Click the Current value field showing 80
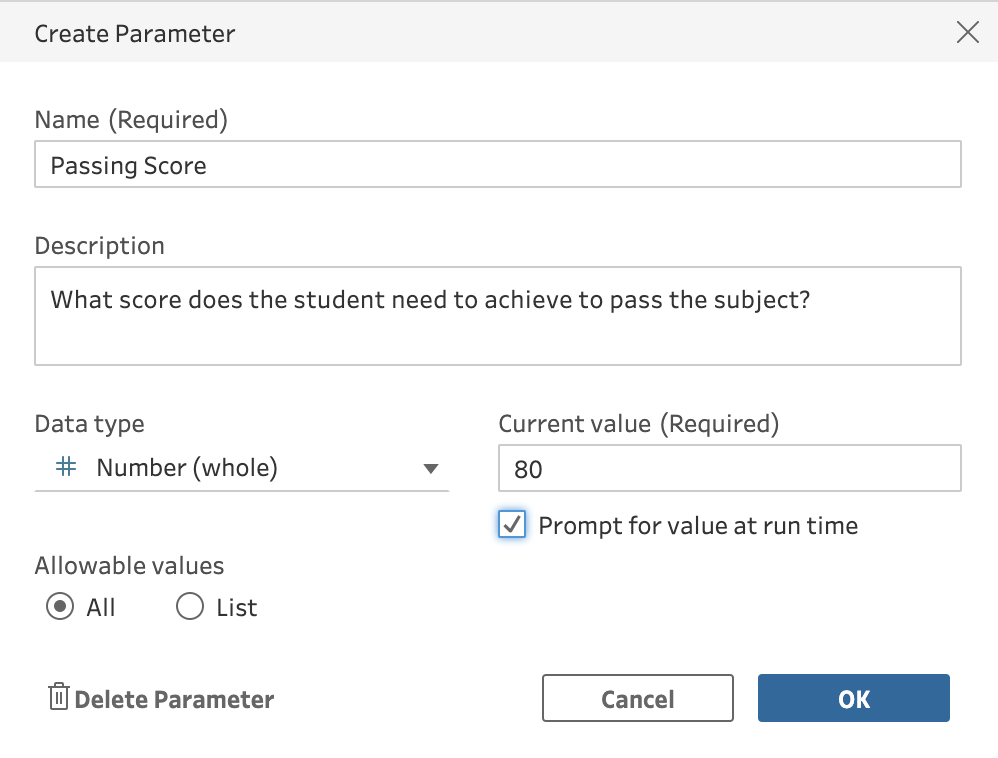Viewport: 998px width, 758px height. [x=729, y=468]
